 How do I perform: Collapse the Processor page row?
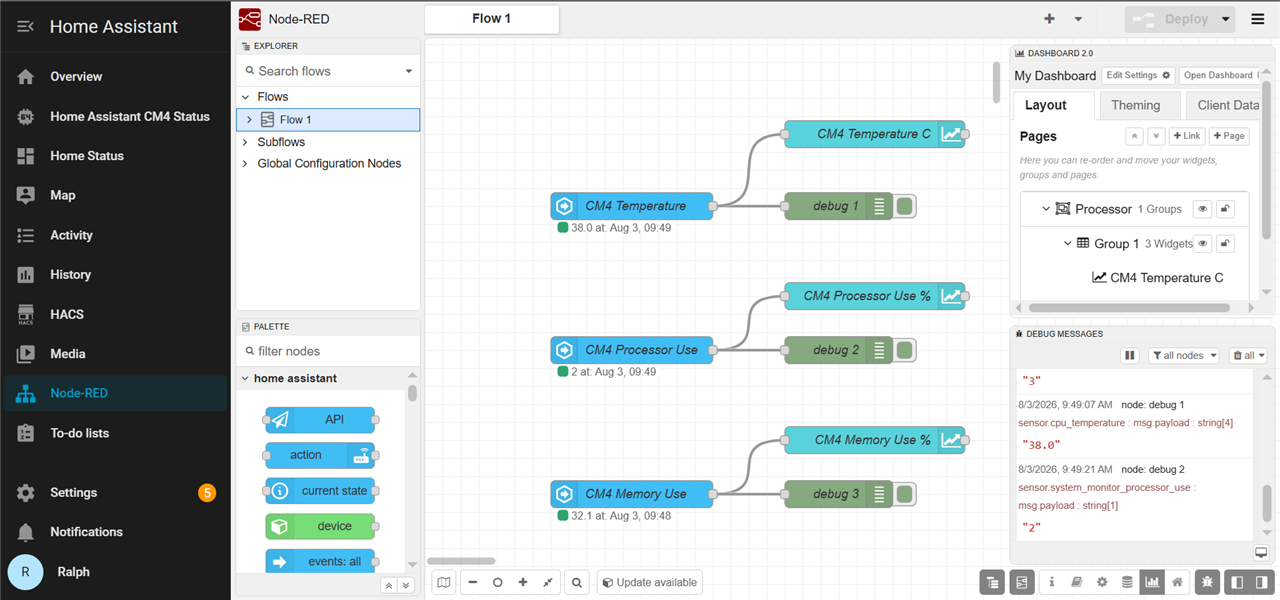pos(1046,209)
